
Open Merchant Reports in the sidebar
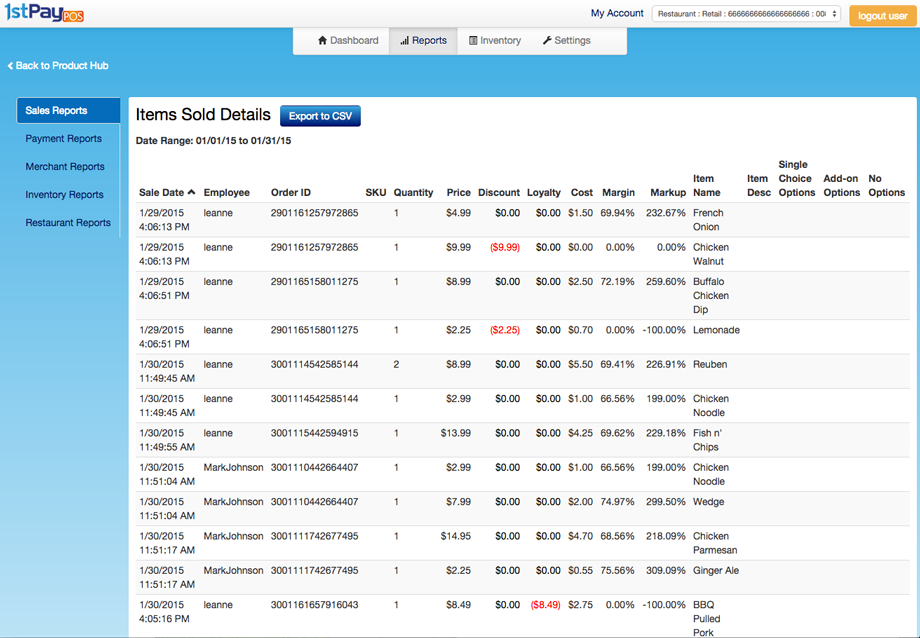pos(65,167)
